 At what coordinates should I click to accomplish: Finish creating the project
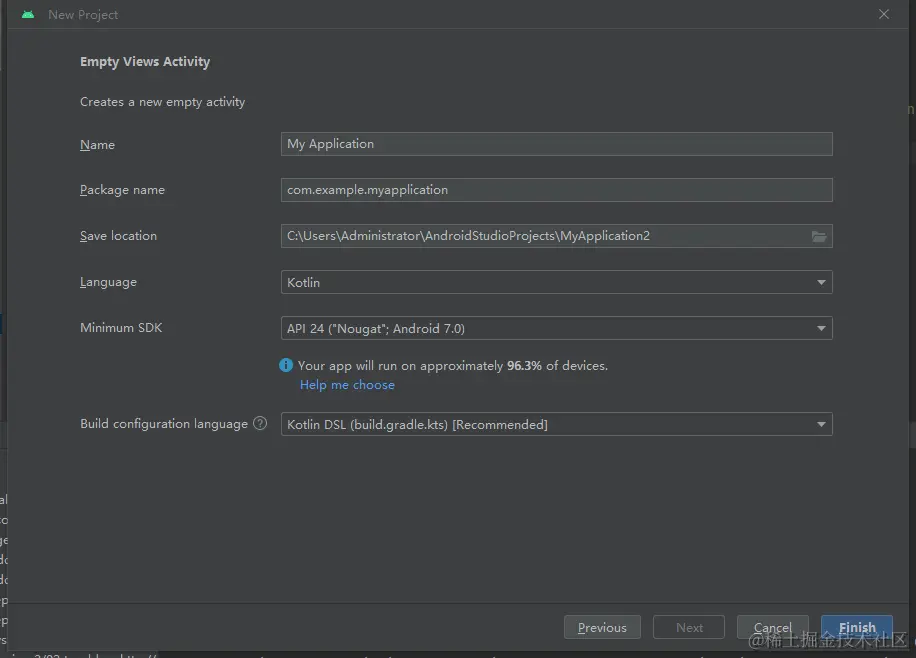[856, 628]
